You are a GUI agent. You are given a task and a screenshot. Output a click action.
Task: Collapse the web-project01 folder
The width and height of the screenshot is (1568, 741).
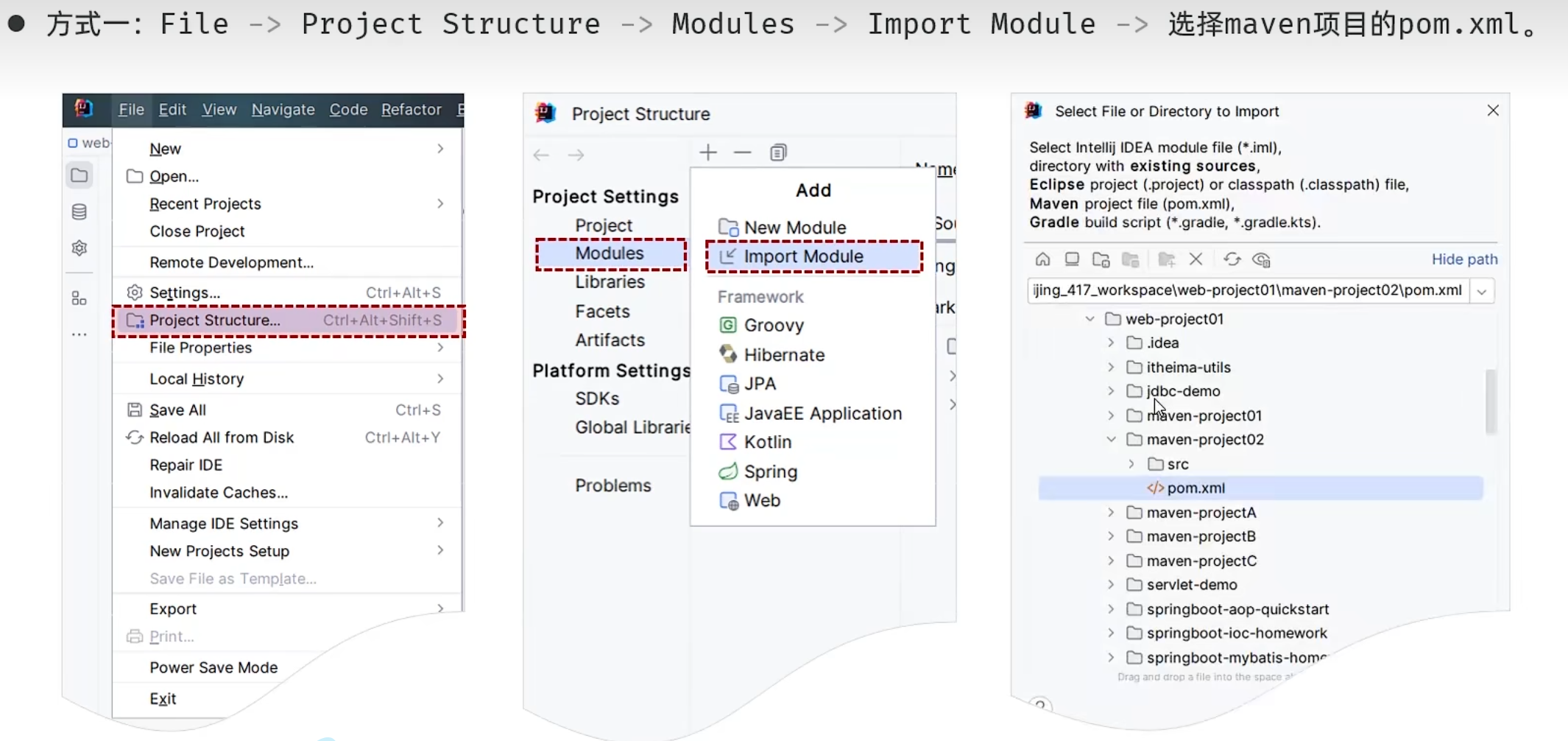click(1090, 319)
